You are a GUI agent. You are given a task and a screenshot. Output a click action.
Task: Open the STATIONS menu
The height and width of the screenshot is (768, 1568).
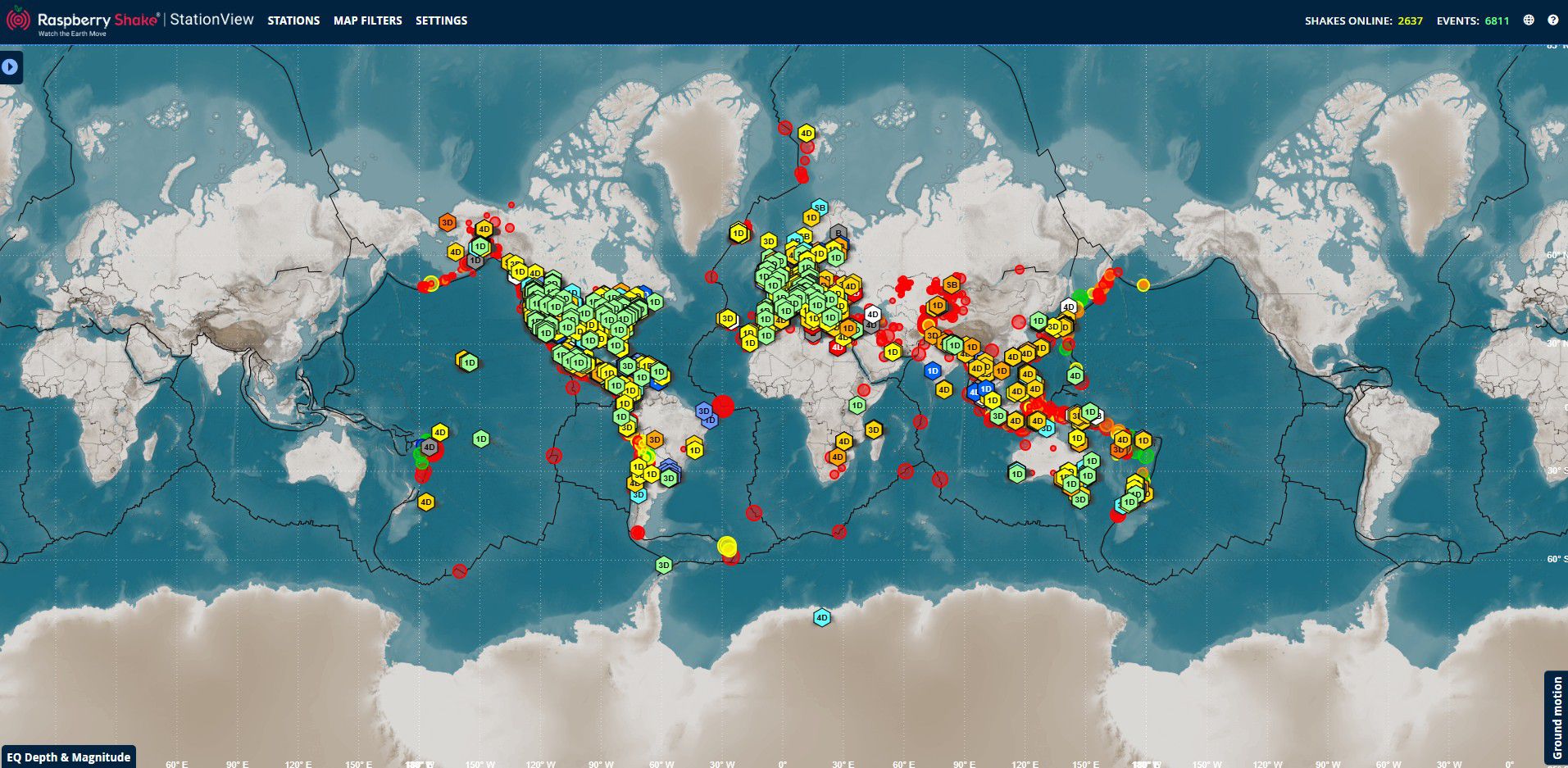point(293,20)
